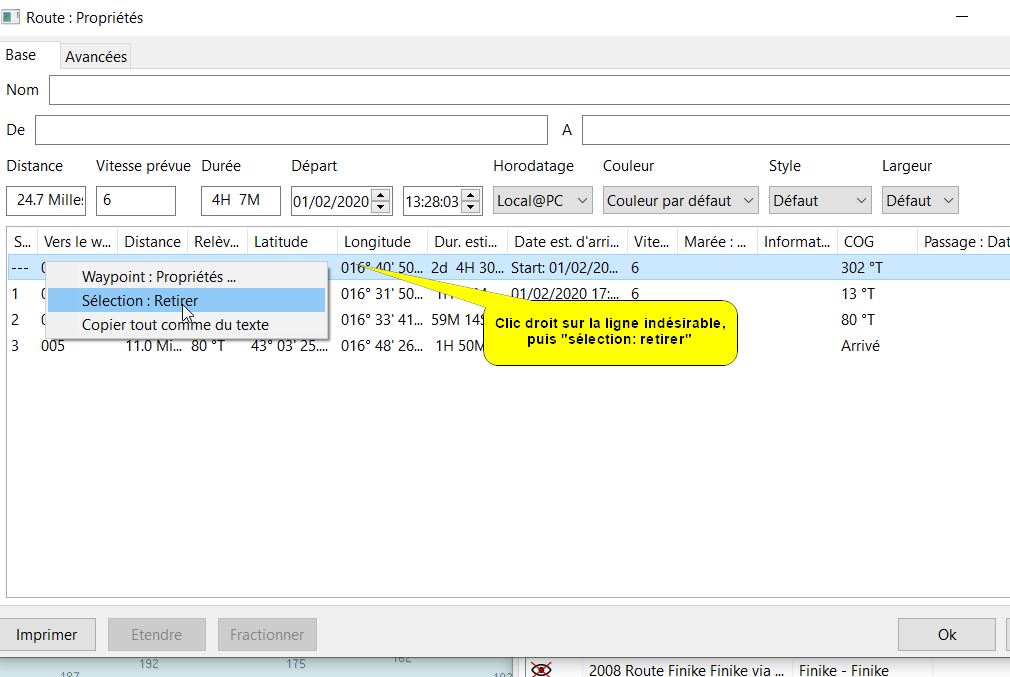The height and width of the screenshot is (677, 1010).
Task: Open the Largeur Défaut dropdown
Action: point(919,201)
